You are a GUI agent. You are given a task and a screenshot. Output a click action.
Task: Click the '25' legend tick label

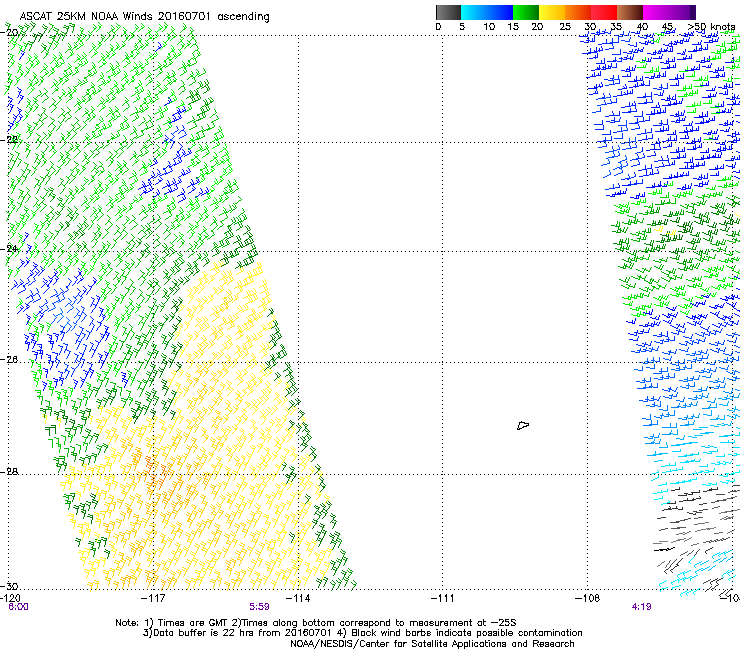tap(564, 27)
